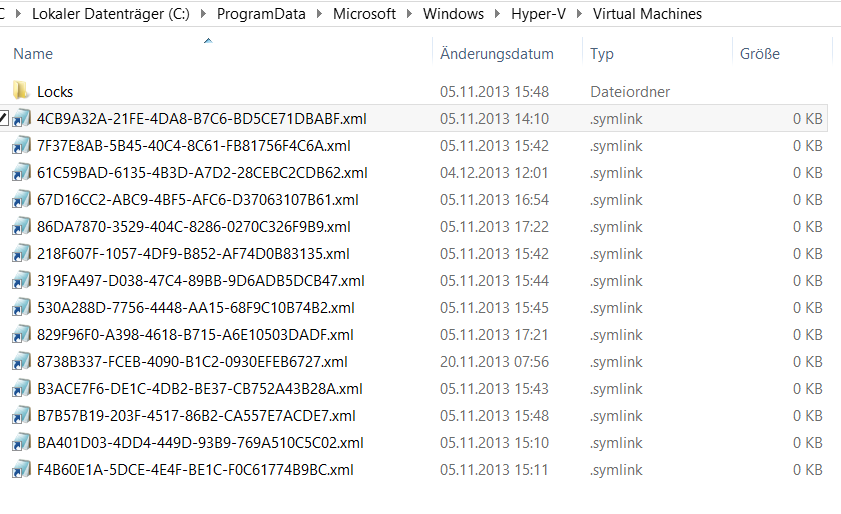Sort by Typ column header

click(x=602, y=54)
